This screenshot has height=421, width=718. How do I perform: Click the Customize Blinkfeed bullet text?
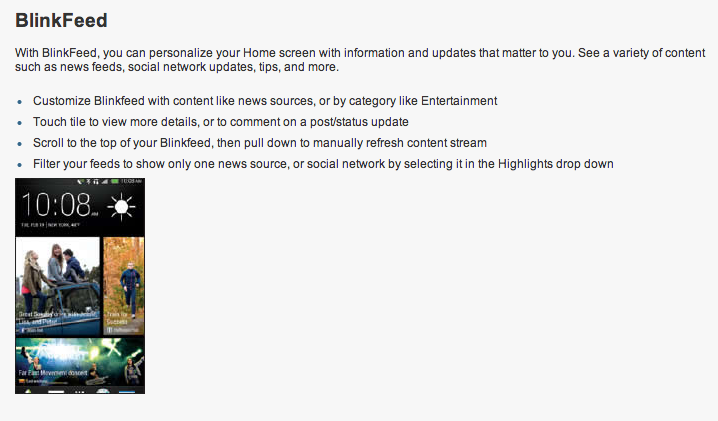click(x=265, y=101)
